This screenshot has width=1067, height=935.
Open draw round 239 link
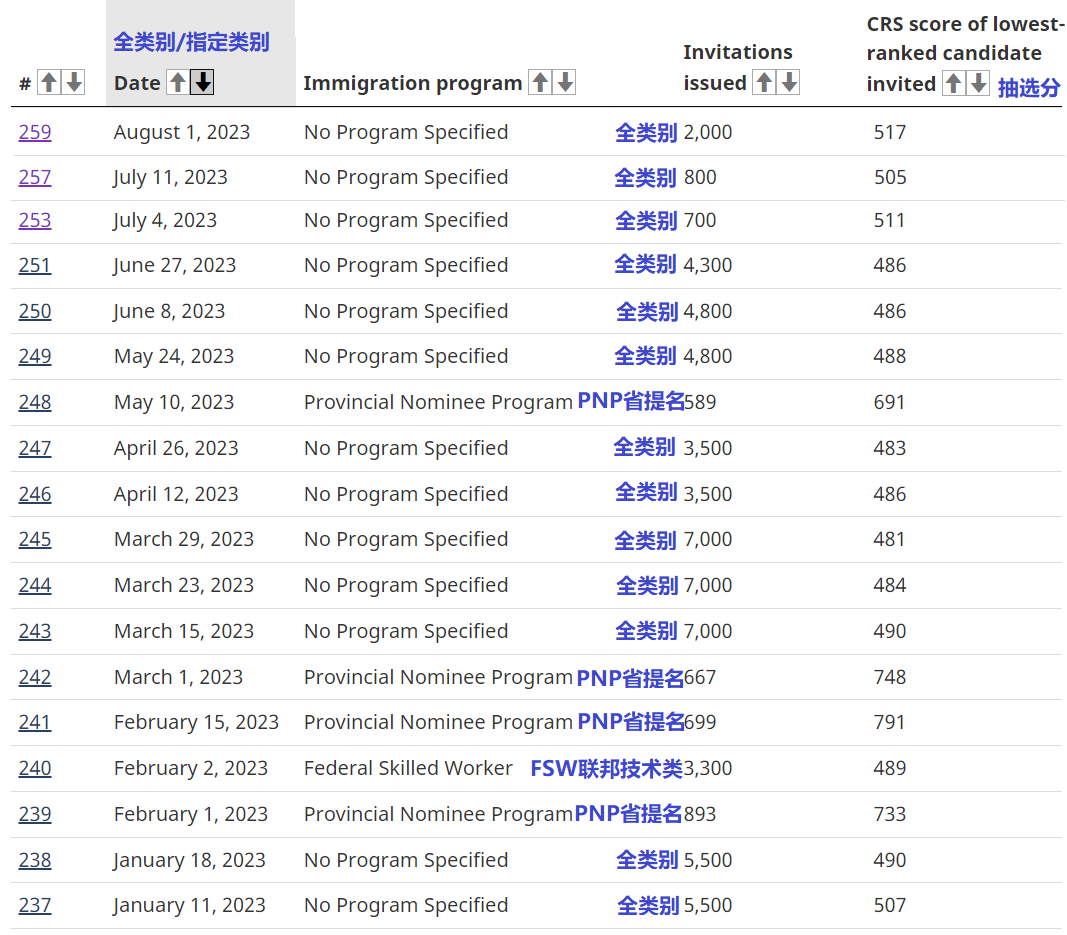(35, 814)
